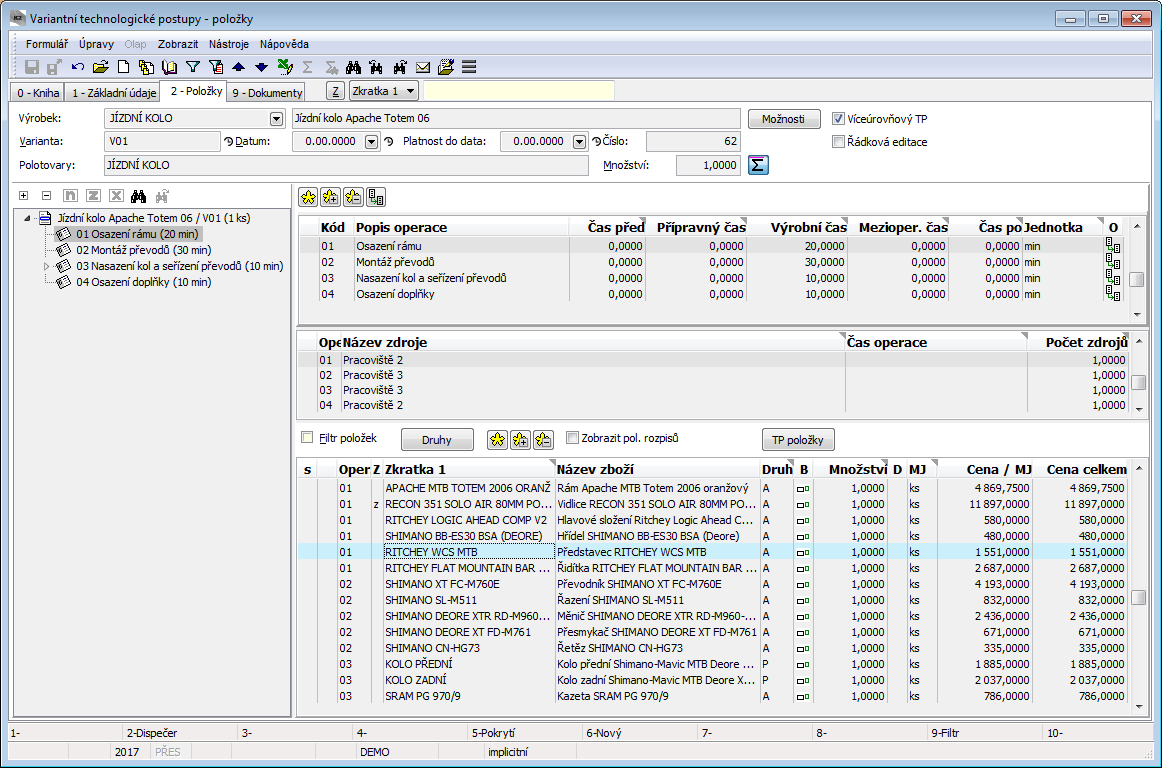Click the open folder toolbar icon
1162x768 pixels.
pyautogui.click(x=100, y=67)
